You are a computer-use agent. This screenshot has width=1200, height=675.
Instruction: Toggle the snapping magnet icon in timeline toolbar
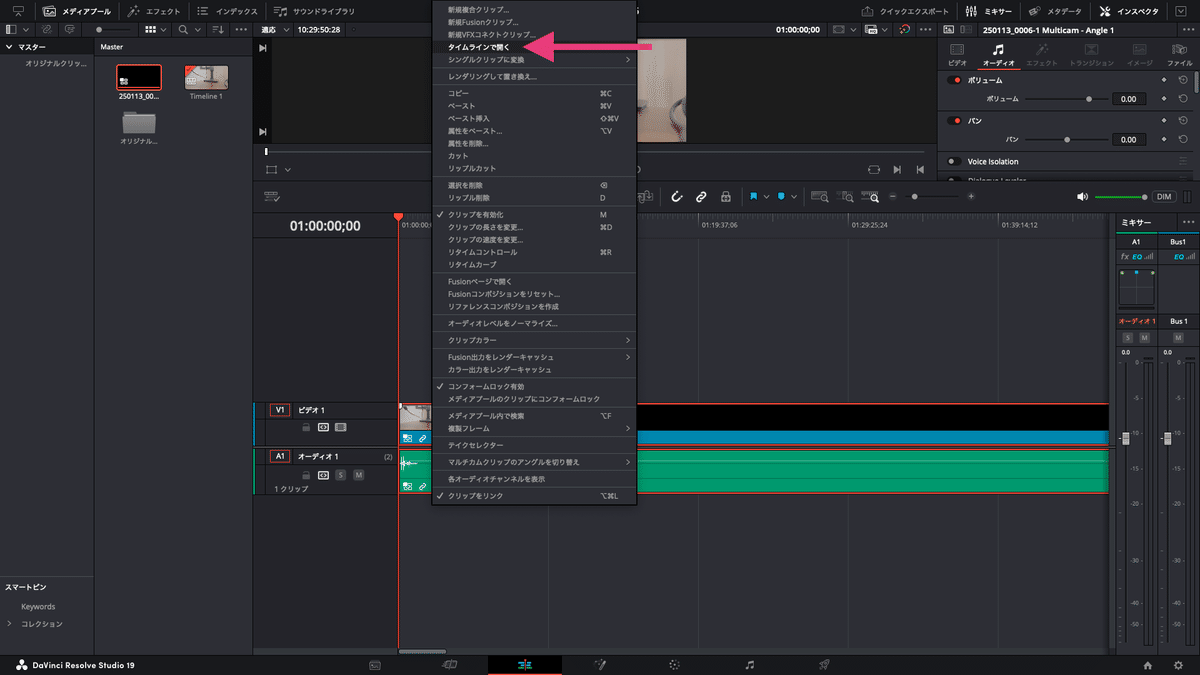point(676,197)
